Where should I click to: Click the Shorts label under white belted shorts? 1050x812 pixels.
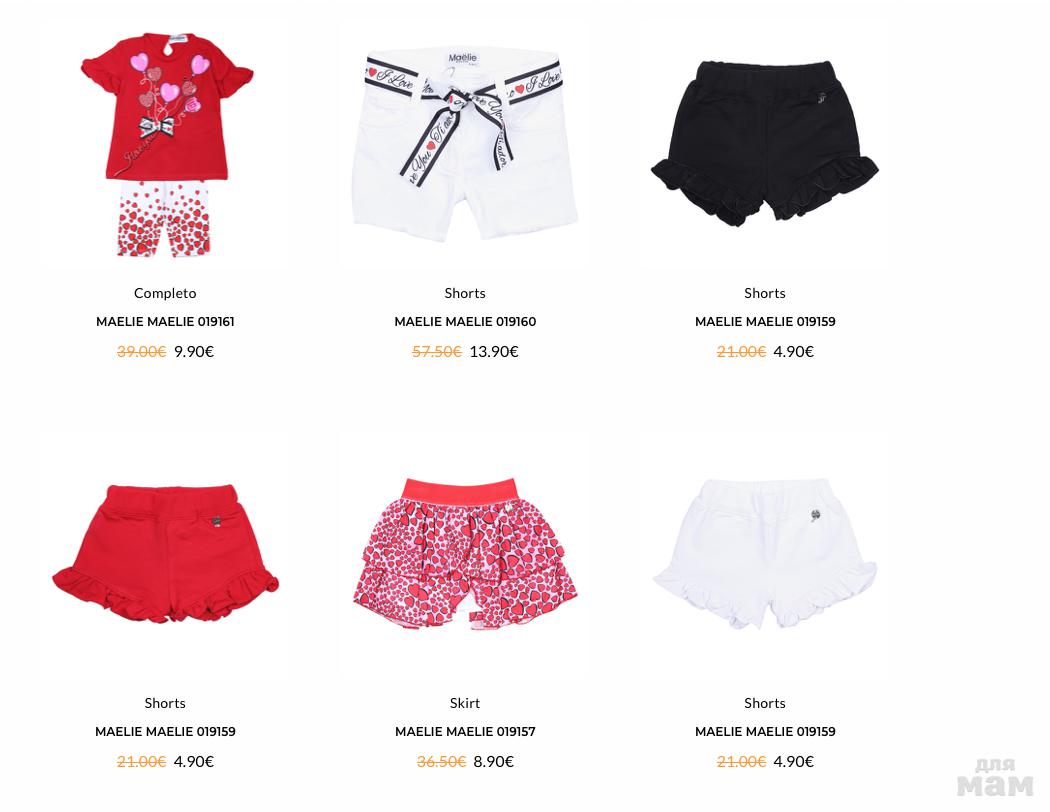465,293
